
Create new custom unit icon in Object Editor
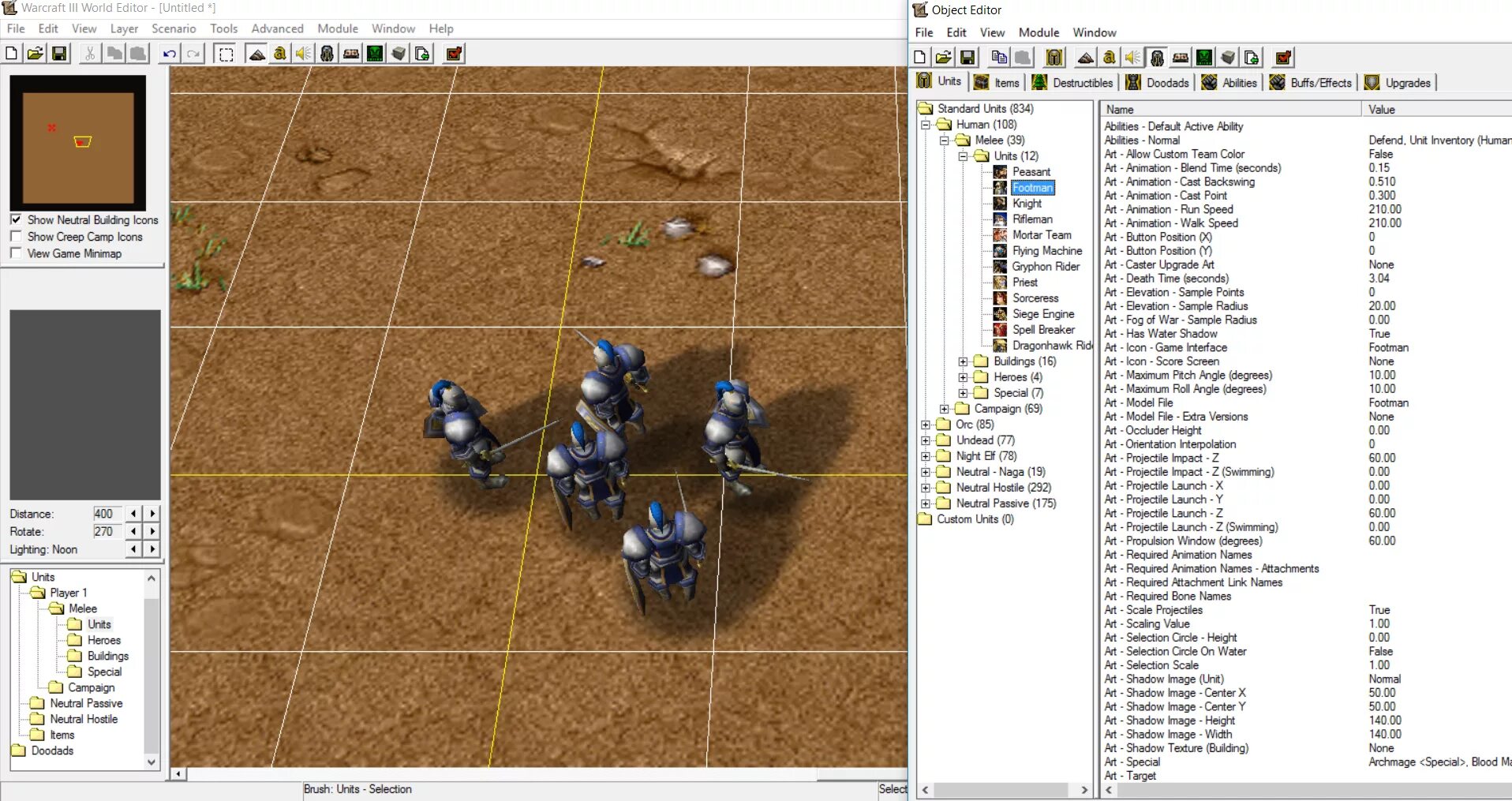pyautogui.click(x=1054, y=57)
